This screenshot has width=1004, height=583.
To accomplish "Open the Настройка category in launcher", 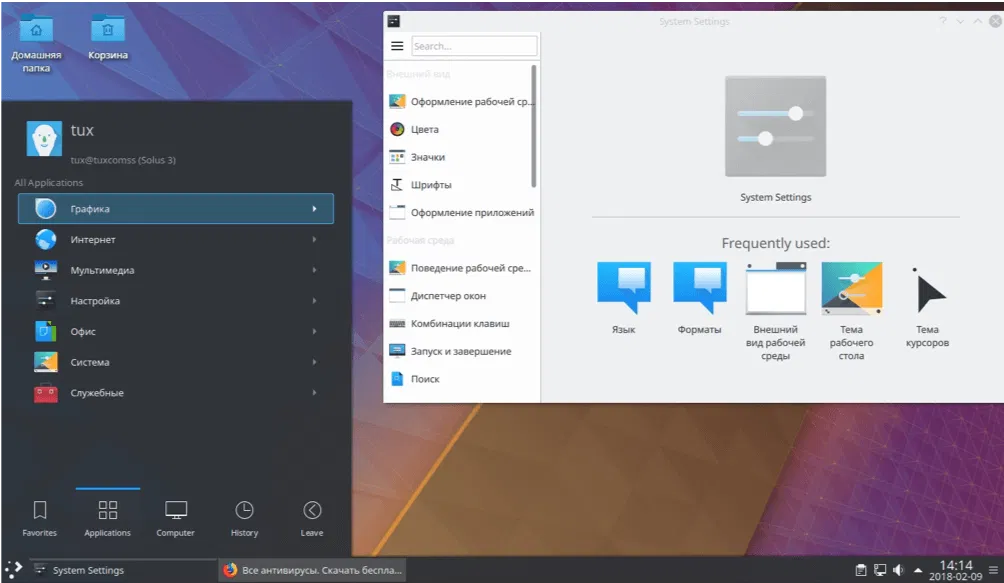I will (175, 301).
